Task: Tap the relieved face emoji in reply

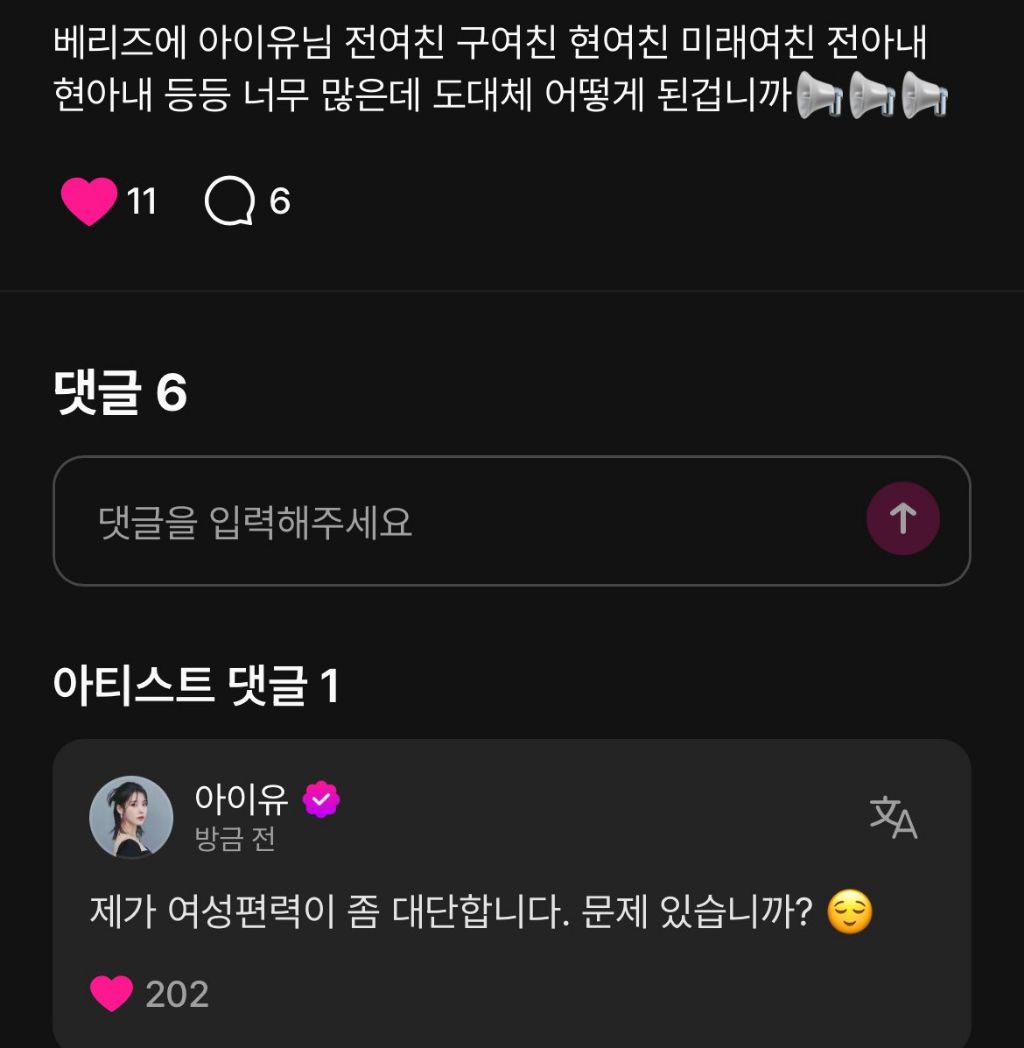Action: click(849, 913)
